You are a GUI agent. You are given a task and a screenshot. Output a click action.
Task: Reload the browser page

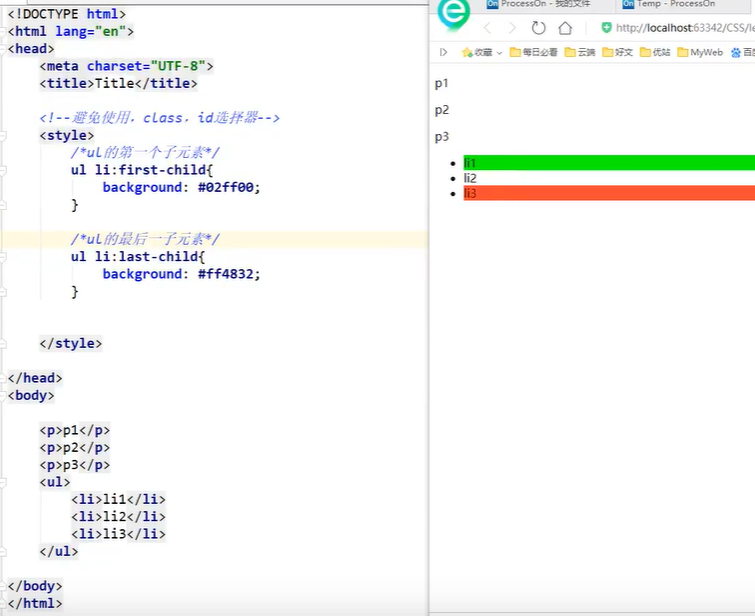click(x=538, y=28)
